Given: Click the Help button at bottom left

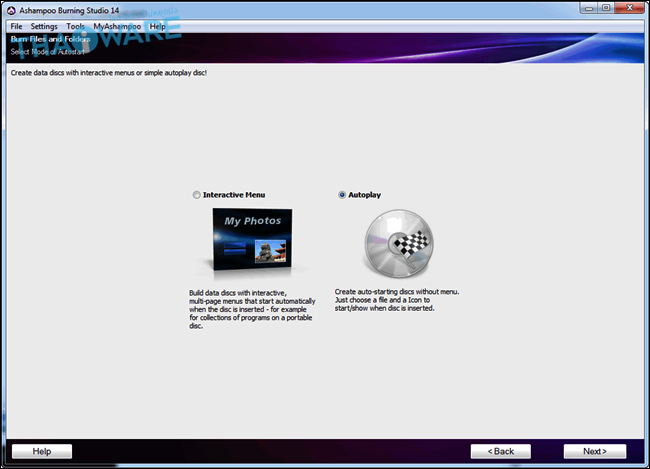Looking at the screenshot, I should 42,451.
